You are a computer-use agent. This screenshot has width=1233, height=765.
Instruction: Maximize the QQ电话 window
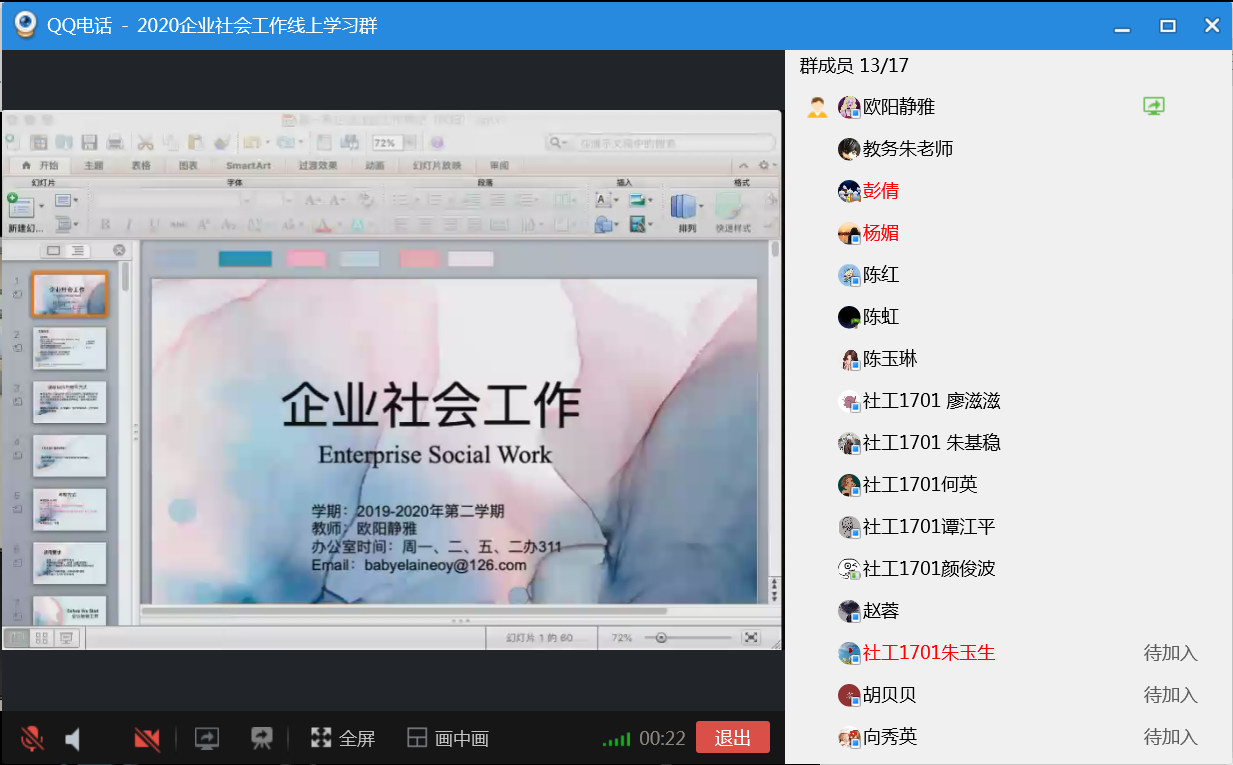[1167, 26]
